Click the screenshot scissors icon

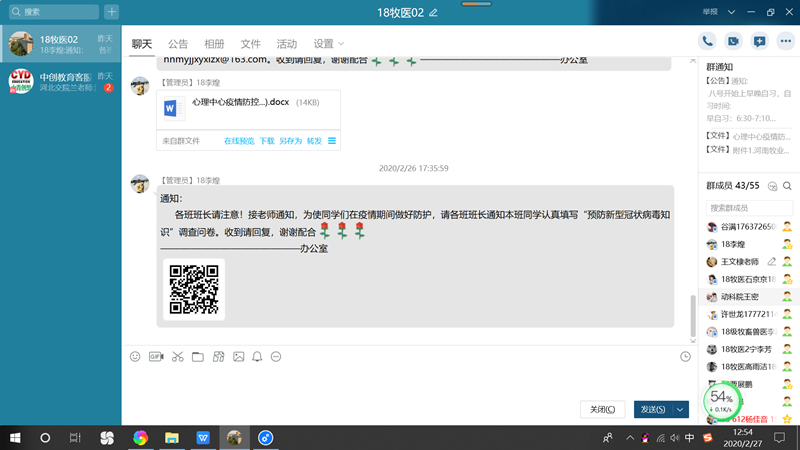tap(177, 356)
